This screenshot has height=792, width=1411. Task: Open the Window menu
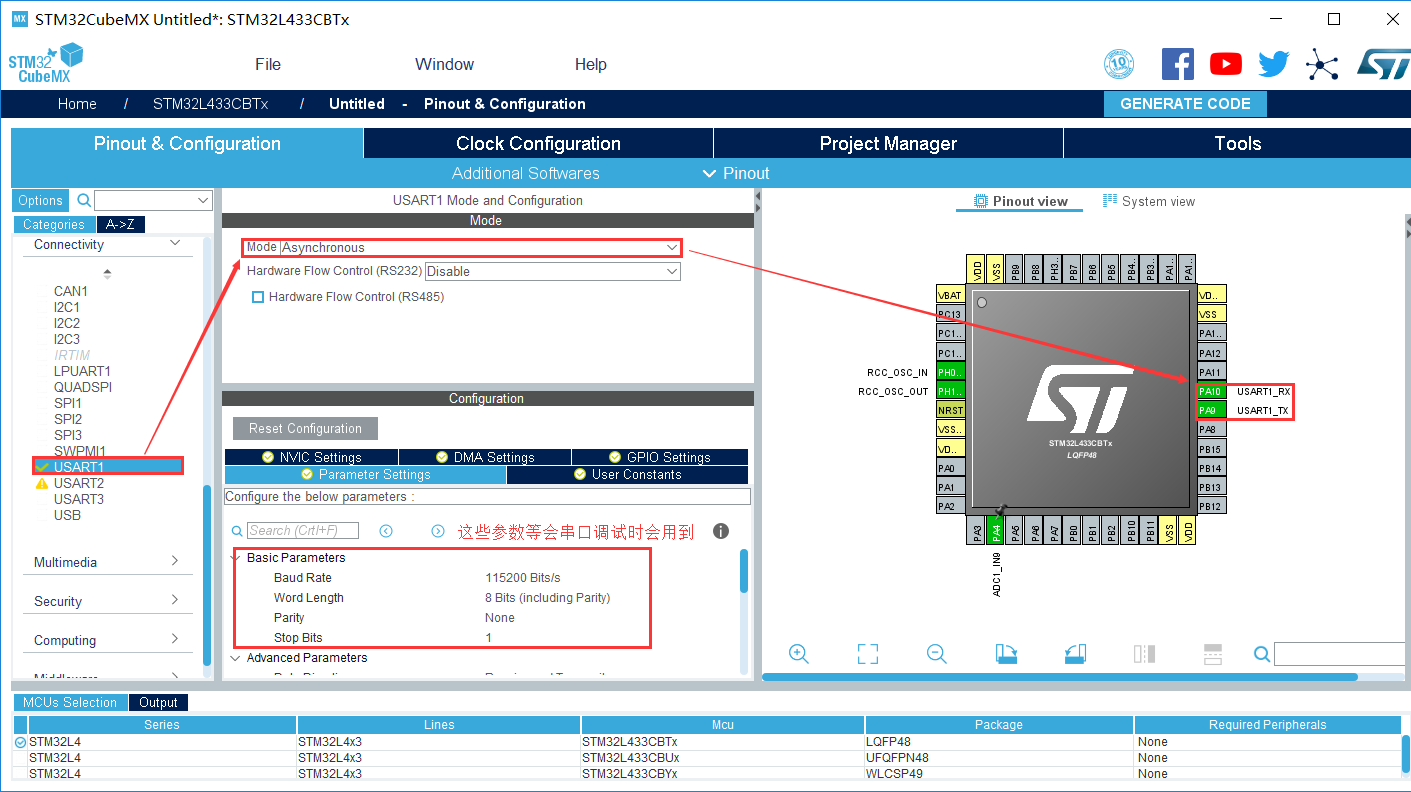click(444, 63)
